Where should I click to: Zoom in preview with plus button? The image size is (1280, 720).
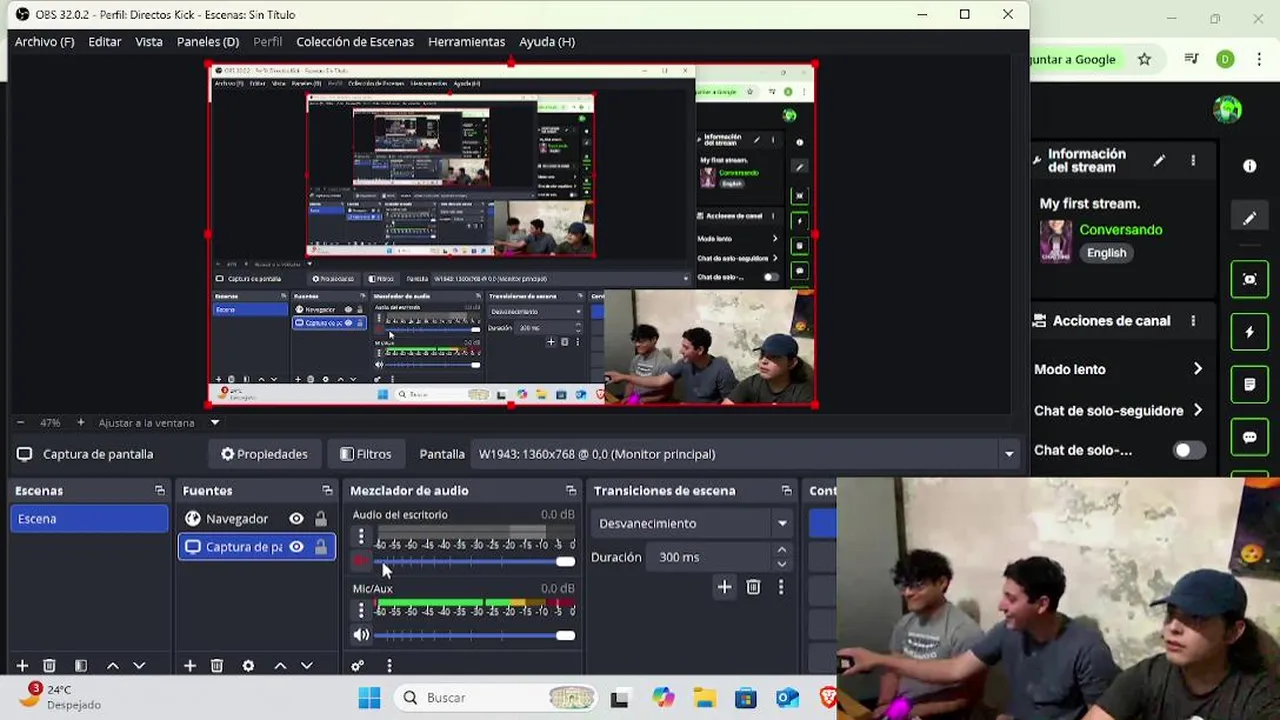pyautogui.click(x=81, y=423)
